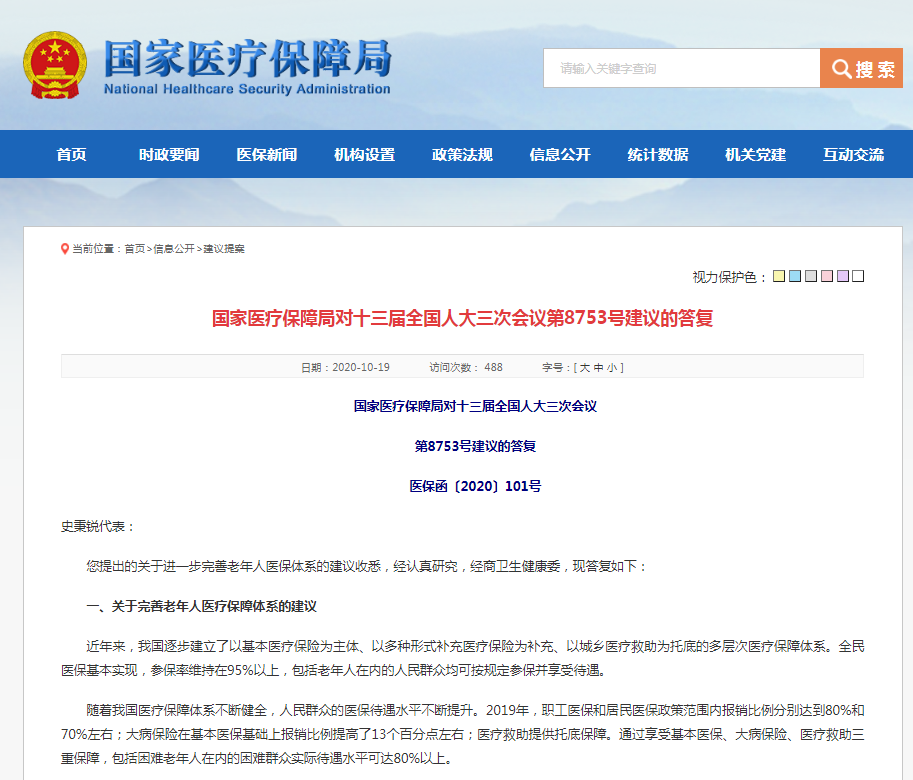The image size is (913, 780).
Task: Open the 机关党建 navigation menu
Action: click(x=754, y=154)
